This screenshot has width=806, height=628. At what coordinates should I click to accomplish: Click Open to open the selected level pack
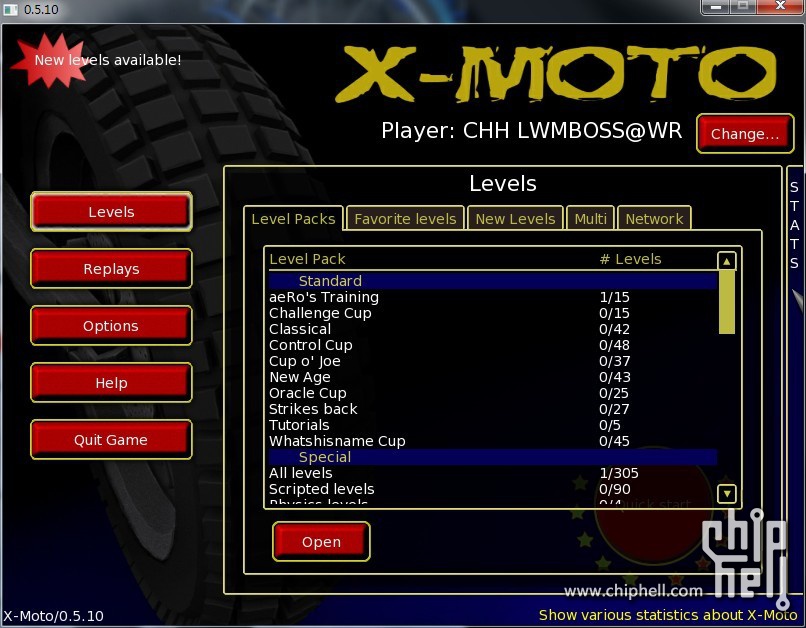coord(321,542)
